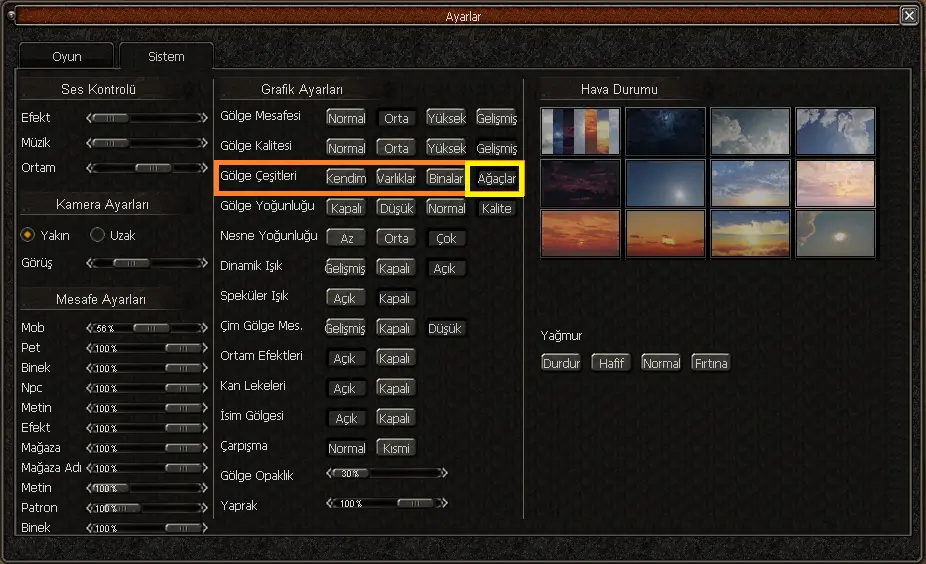Set rain to Fırtına
The height and width of the screenshot is (564, 926).
tap(711, 363)
